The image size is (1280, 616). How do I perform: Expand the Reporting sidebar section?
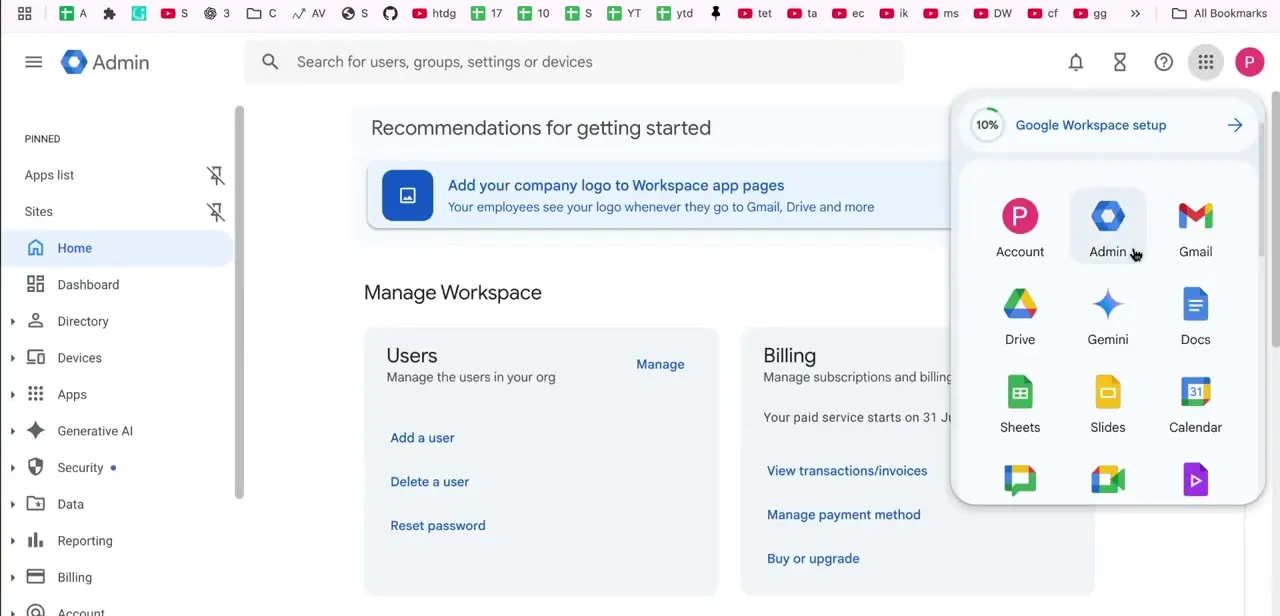13,541
